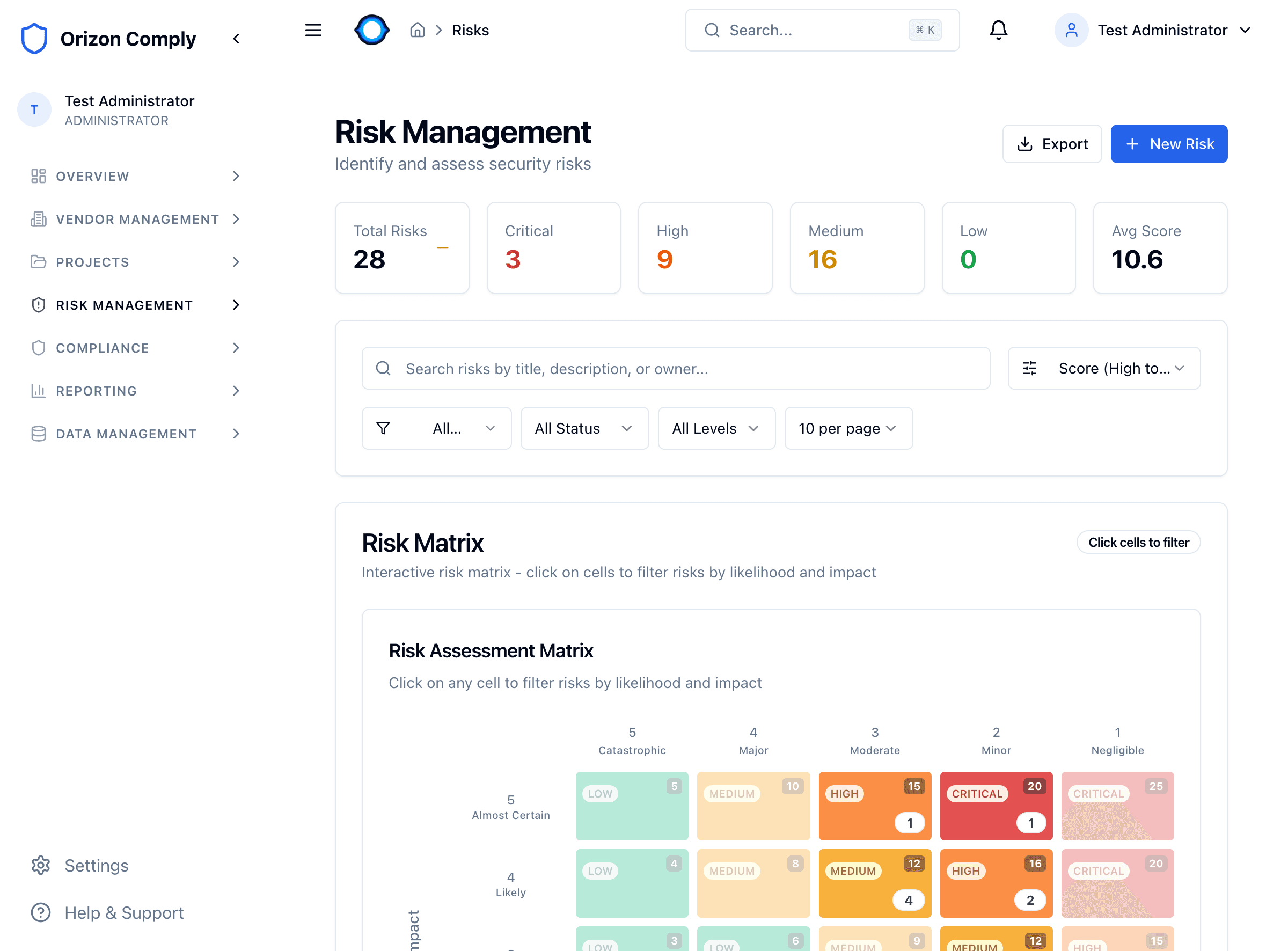Open the Score (High to...) sort dropdown
The image size is (1288, 951).
point(1103,368)
